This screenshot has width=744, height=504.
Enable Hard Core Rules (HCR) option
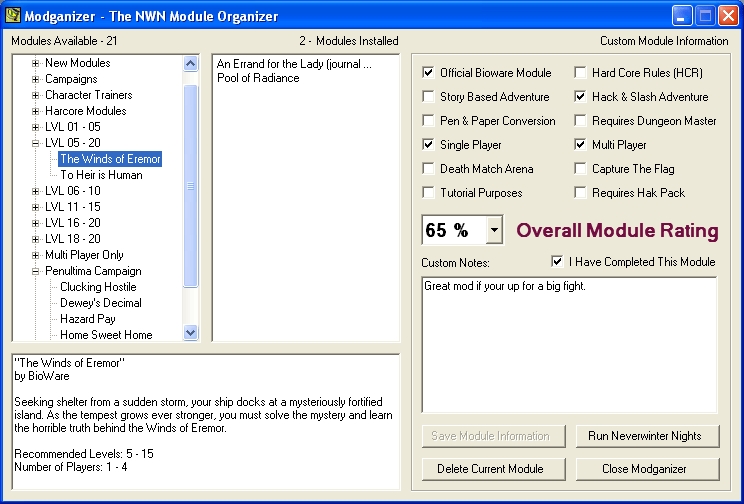point(581,73)
